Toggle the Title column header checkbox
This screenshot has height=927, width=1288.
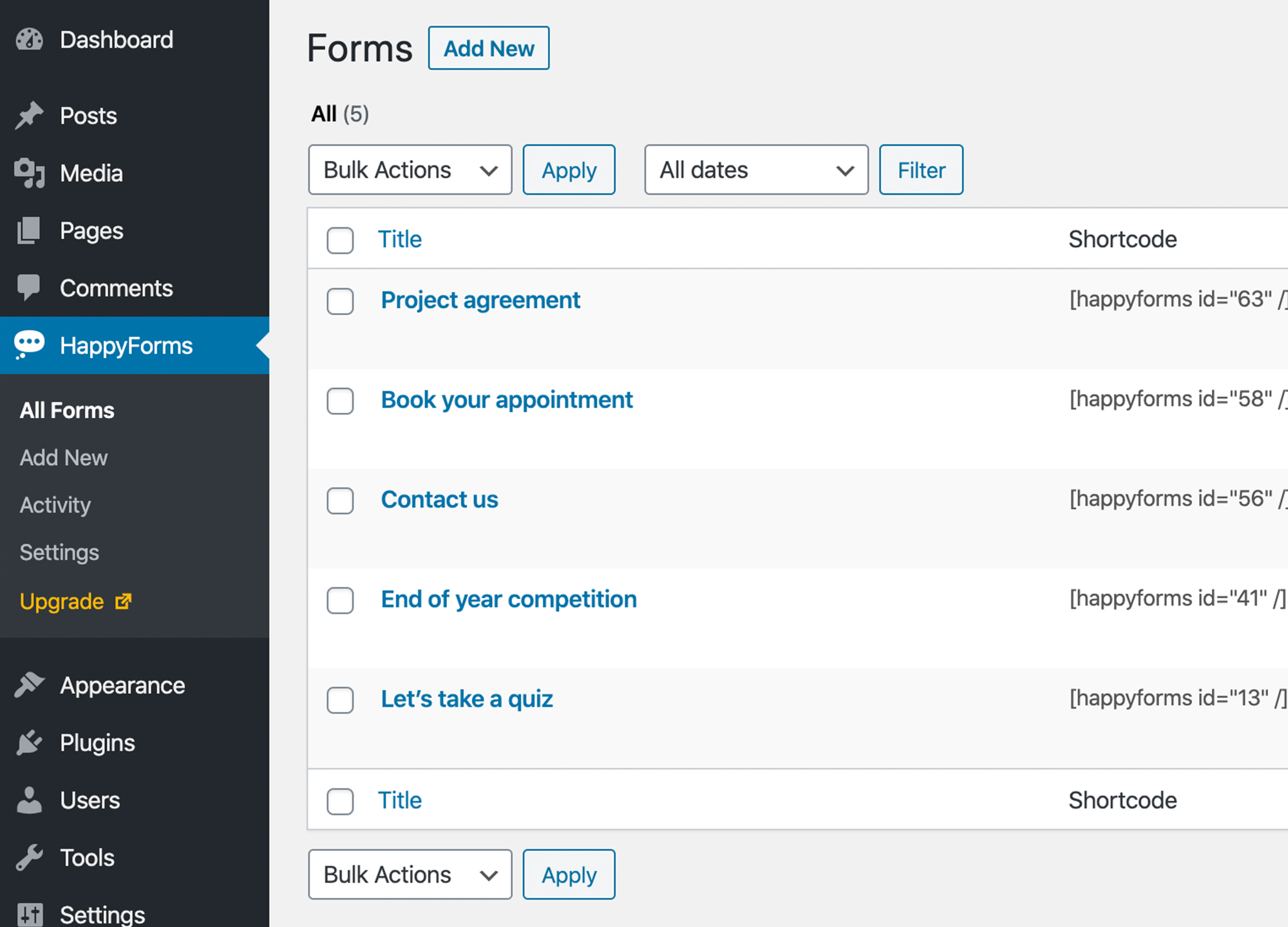(340, 239)
